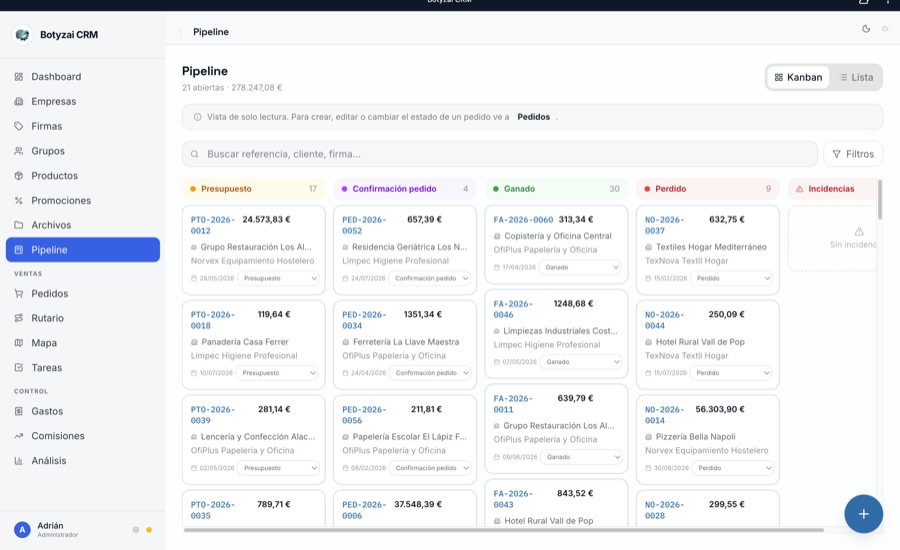Open Archivos folder icon
Screen dimensions: 900x550
pyautogui.click(x=18, y=225)
